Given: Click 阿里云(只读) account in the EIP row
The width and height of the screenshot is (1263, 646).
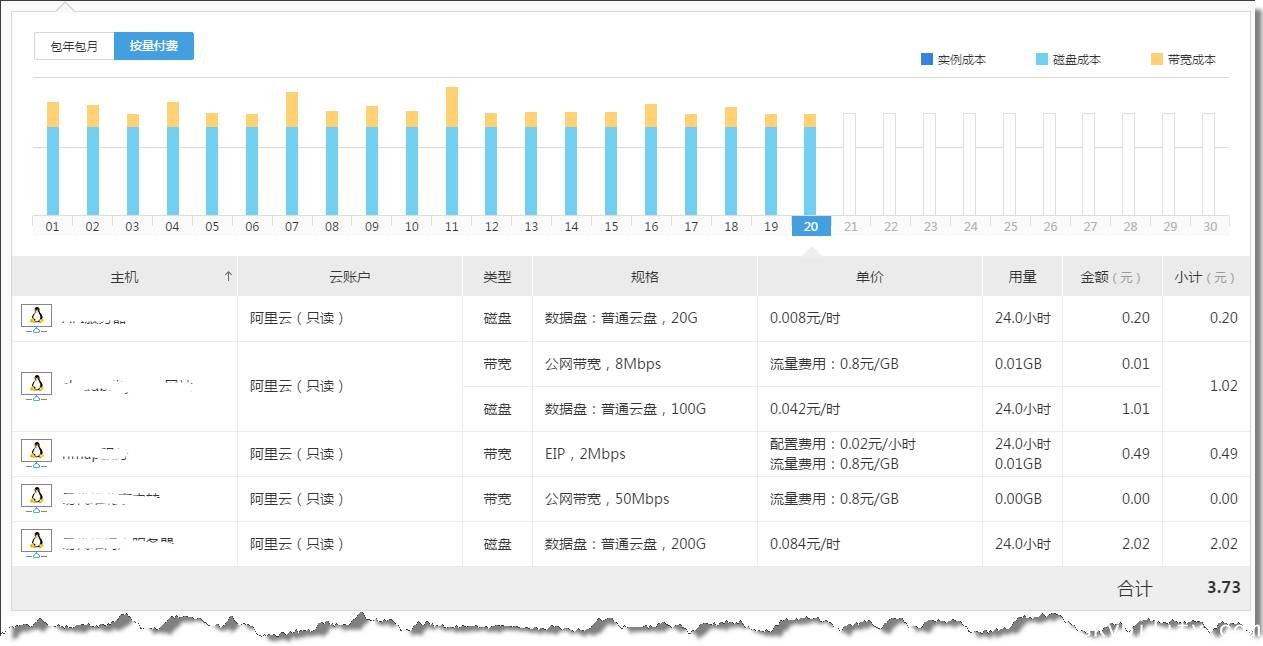Looking at the screenshot, I should click(x=297, y=454).
